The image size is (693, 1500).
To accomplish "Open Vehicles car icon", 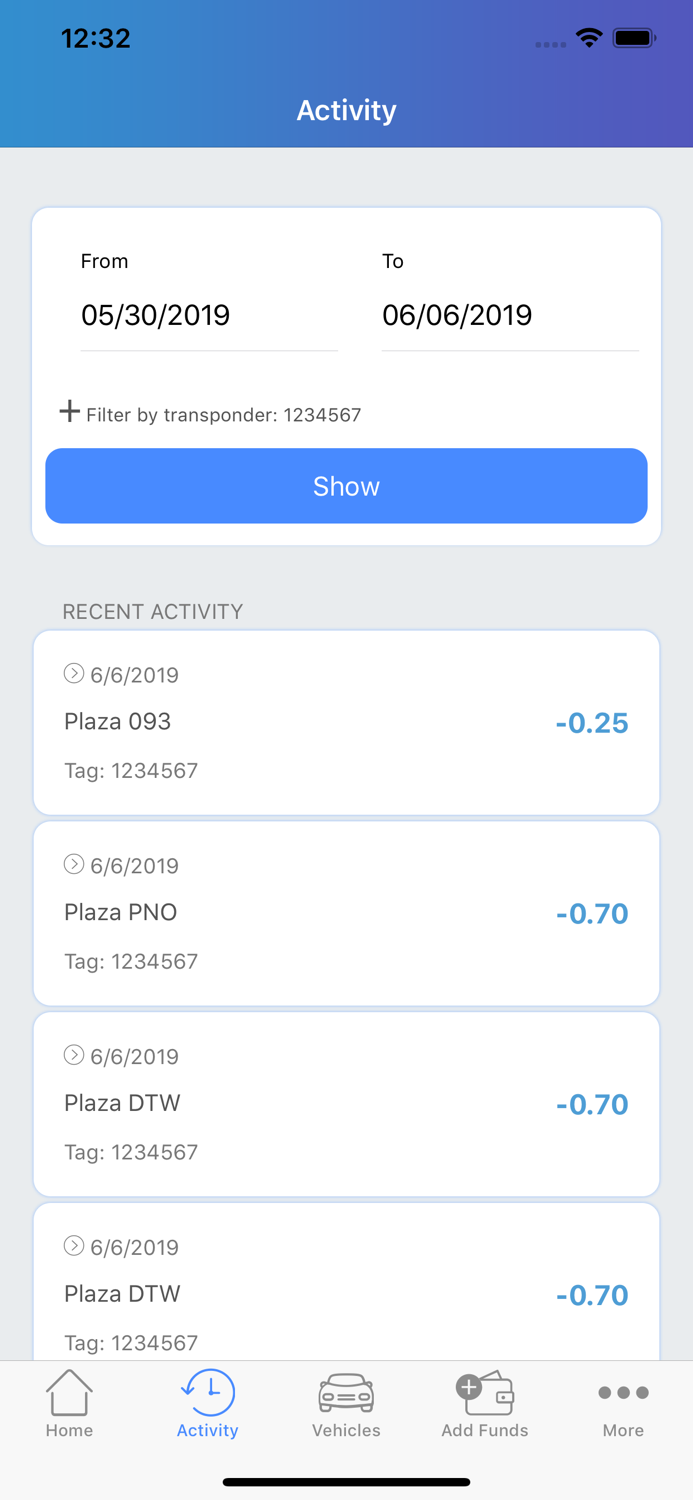I will tap(346, 1392).
